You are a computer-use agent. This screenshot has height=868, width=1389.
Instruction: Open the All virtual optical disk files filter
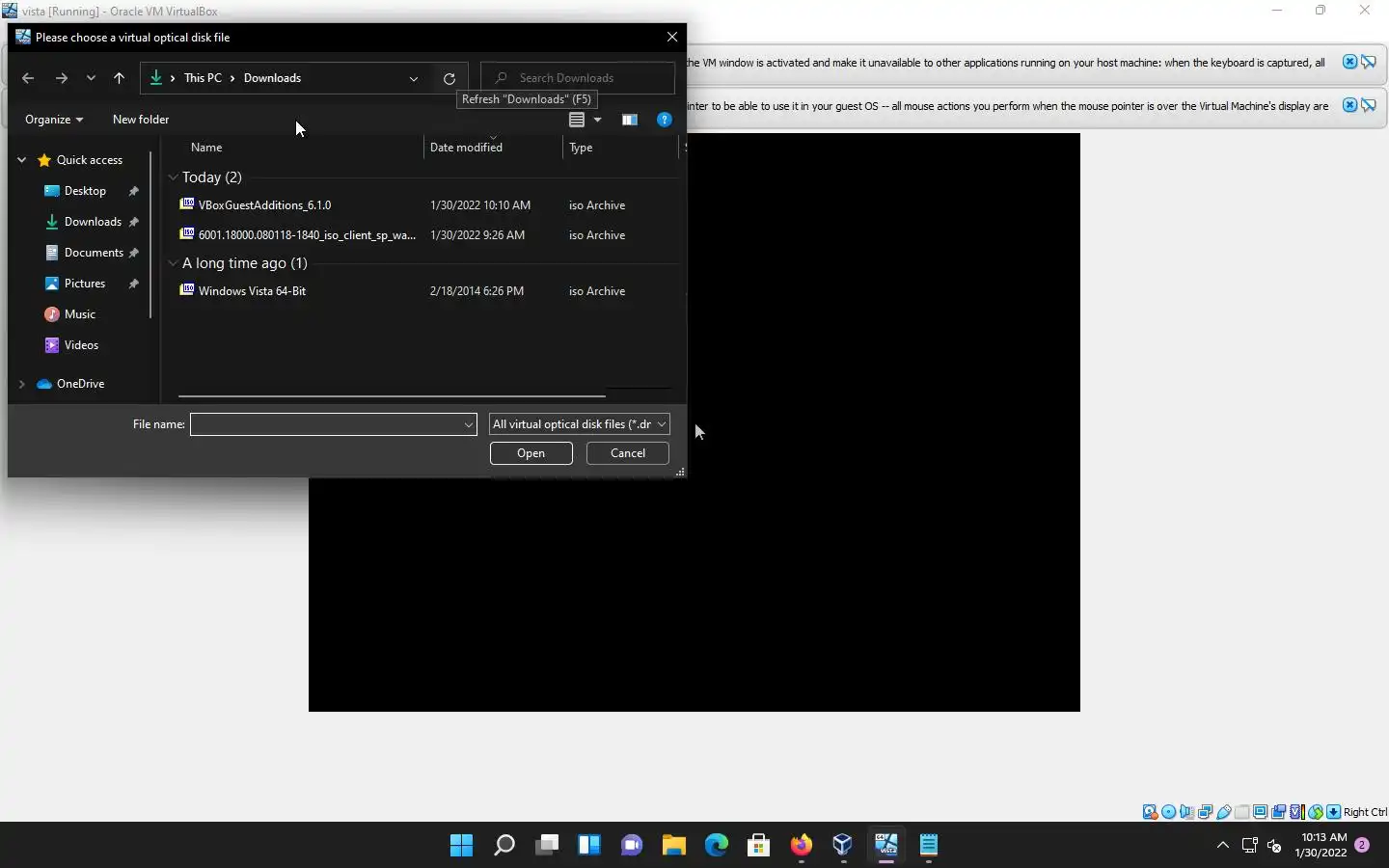579,424
